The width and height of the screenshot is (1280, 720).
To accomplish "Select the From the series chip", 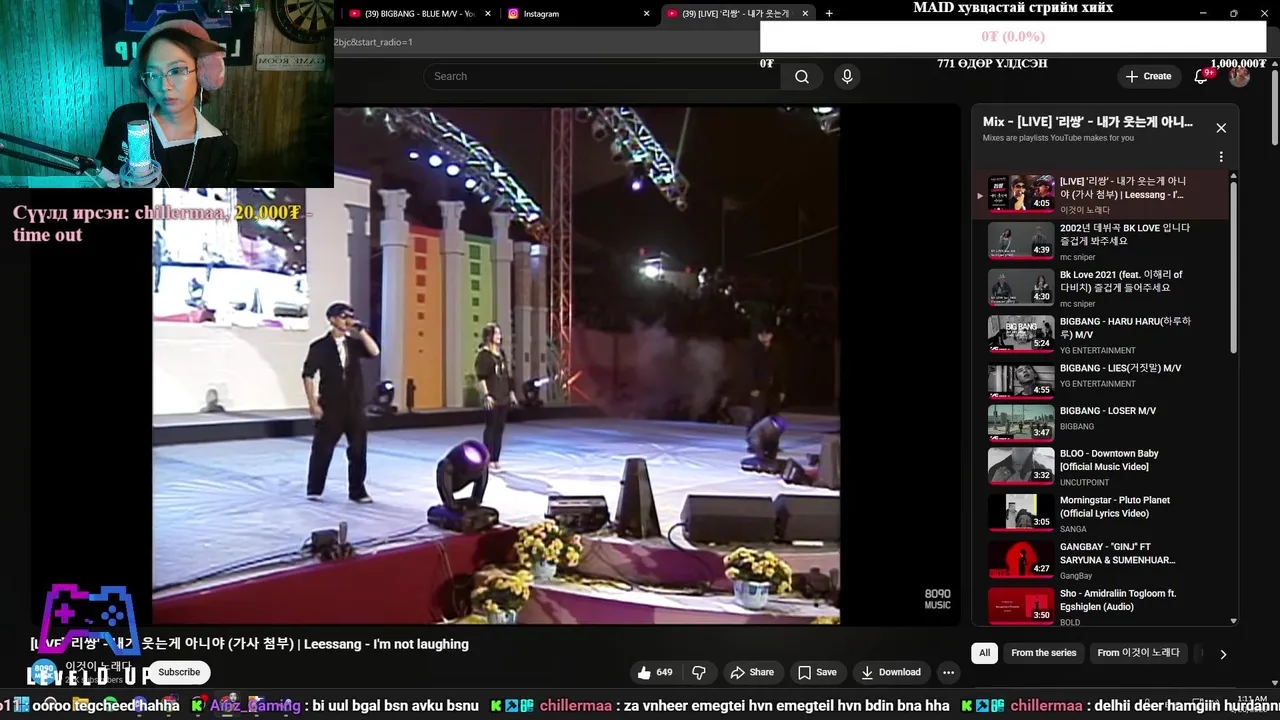I will point(1043,653).
